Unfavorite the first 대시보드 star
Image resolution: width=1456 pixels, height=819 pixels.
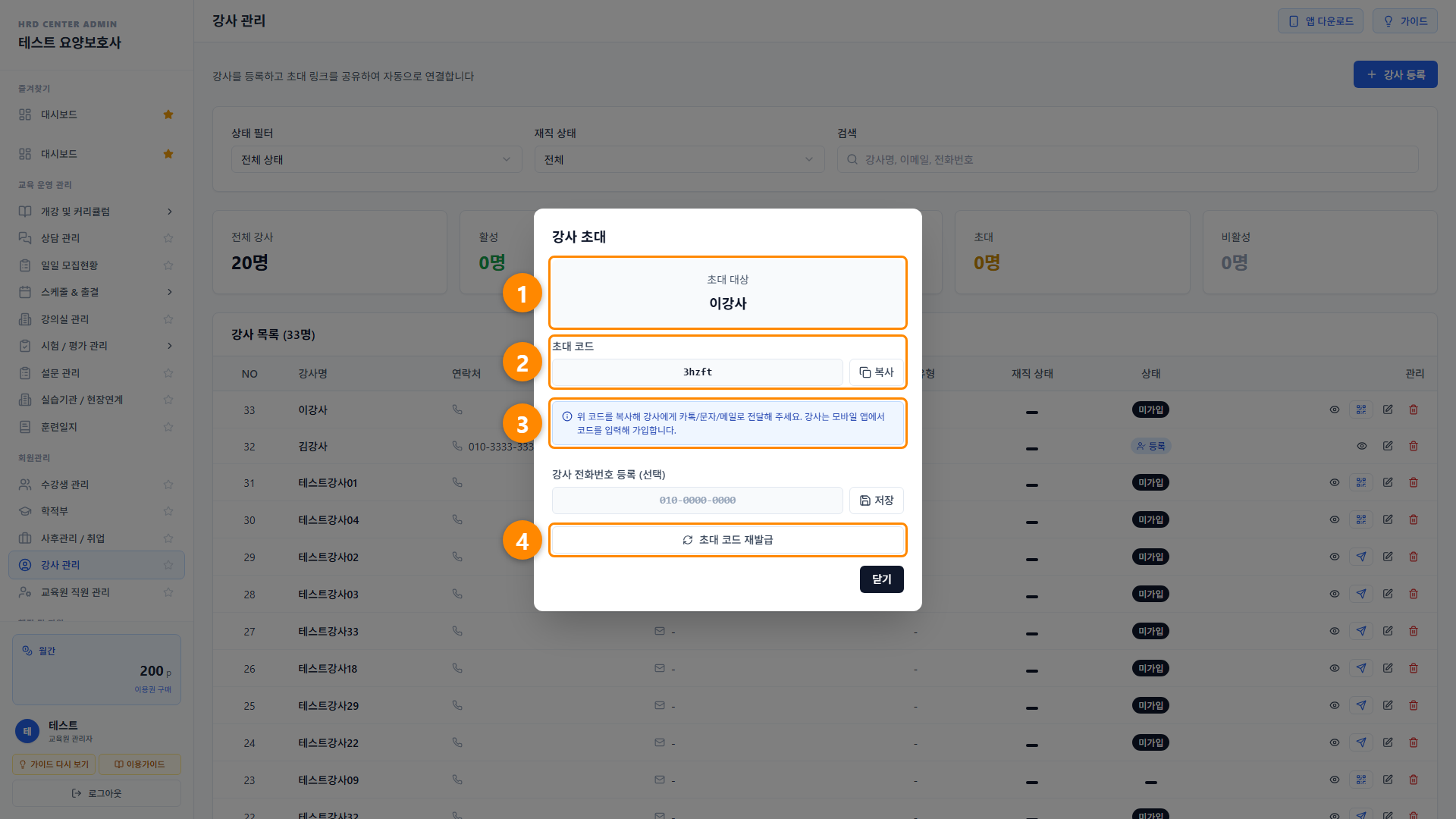[x=168, y=115]
